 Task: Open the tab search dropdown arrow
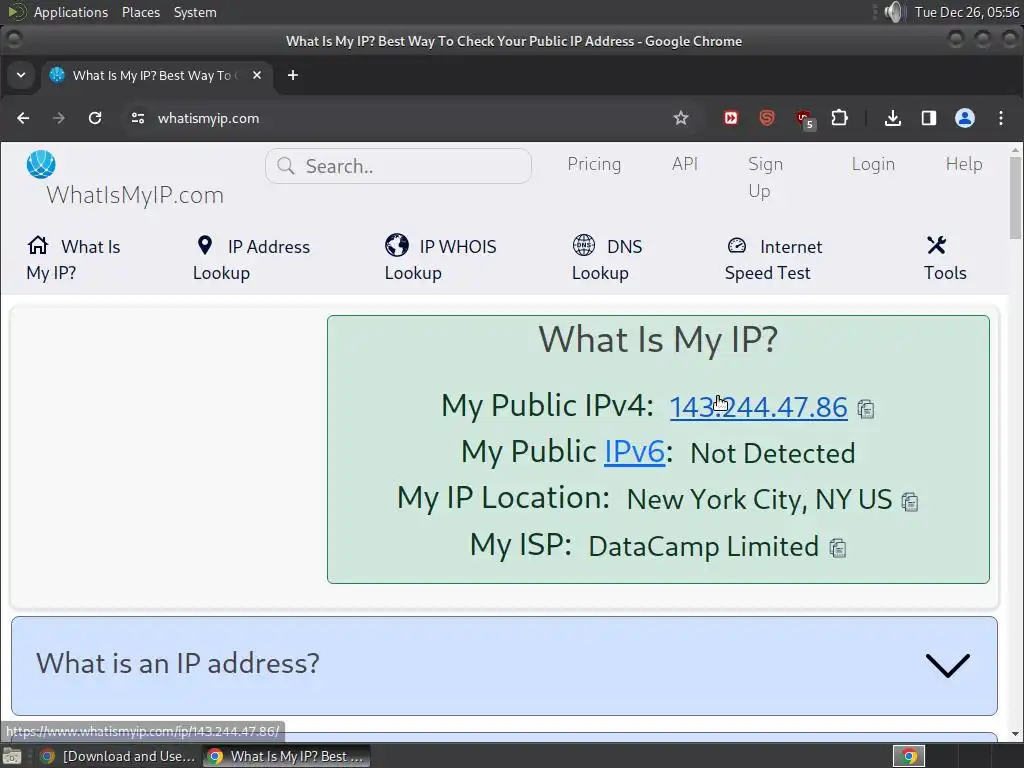[21, 75]
